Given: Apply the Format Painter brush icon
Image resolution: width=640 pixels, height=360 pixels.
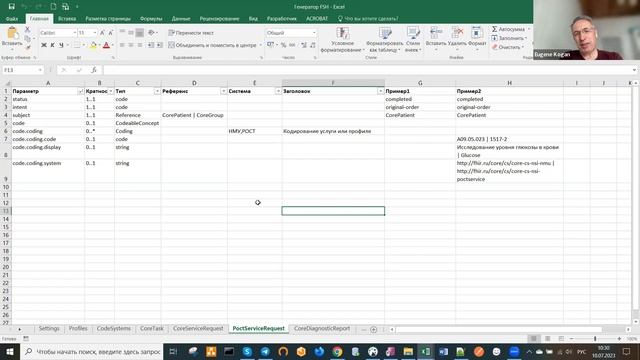Looking at the screenshot, I should [x=27, y=47].
